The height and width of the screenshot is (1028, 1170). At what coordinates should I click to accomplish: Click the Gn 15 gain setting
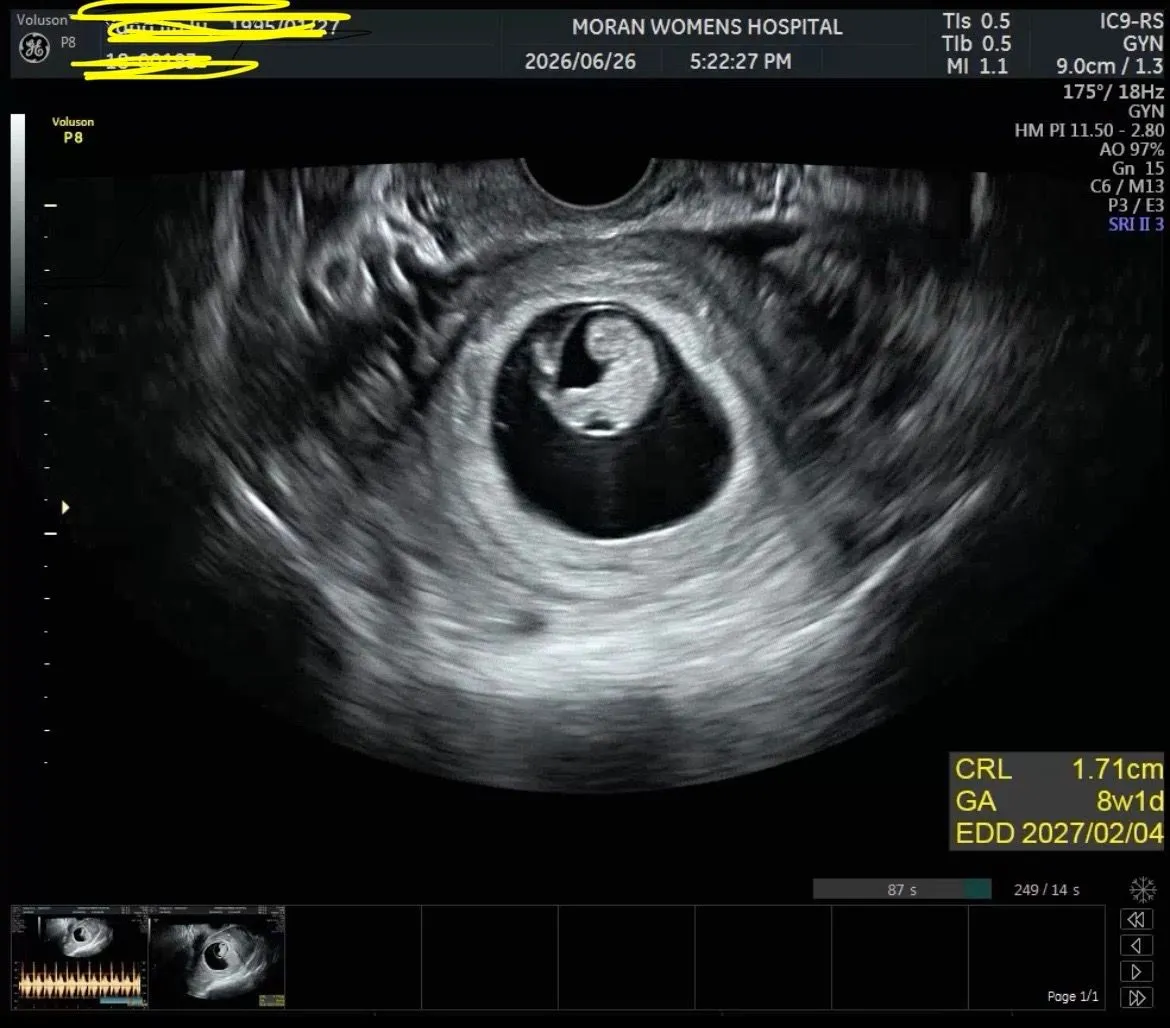coord(1137,169)
